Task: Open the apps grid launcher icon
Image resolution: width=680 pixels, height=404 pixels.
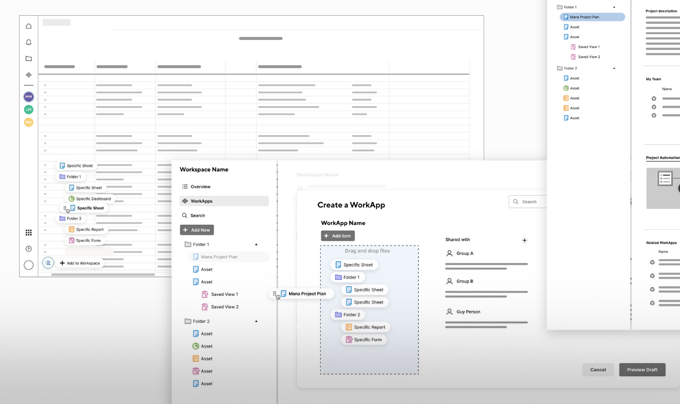Action: tap(29, 233)
